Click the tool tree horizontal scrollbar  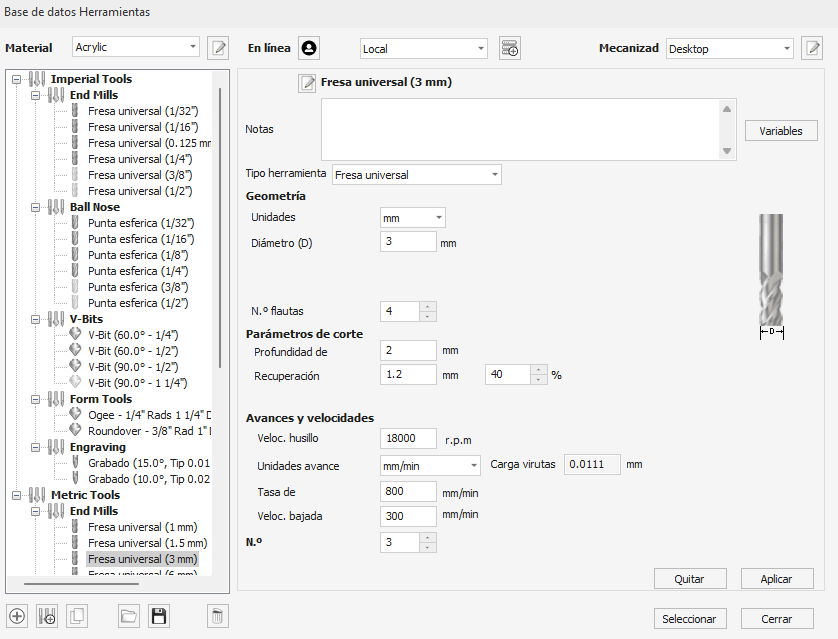click(81, 584)
